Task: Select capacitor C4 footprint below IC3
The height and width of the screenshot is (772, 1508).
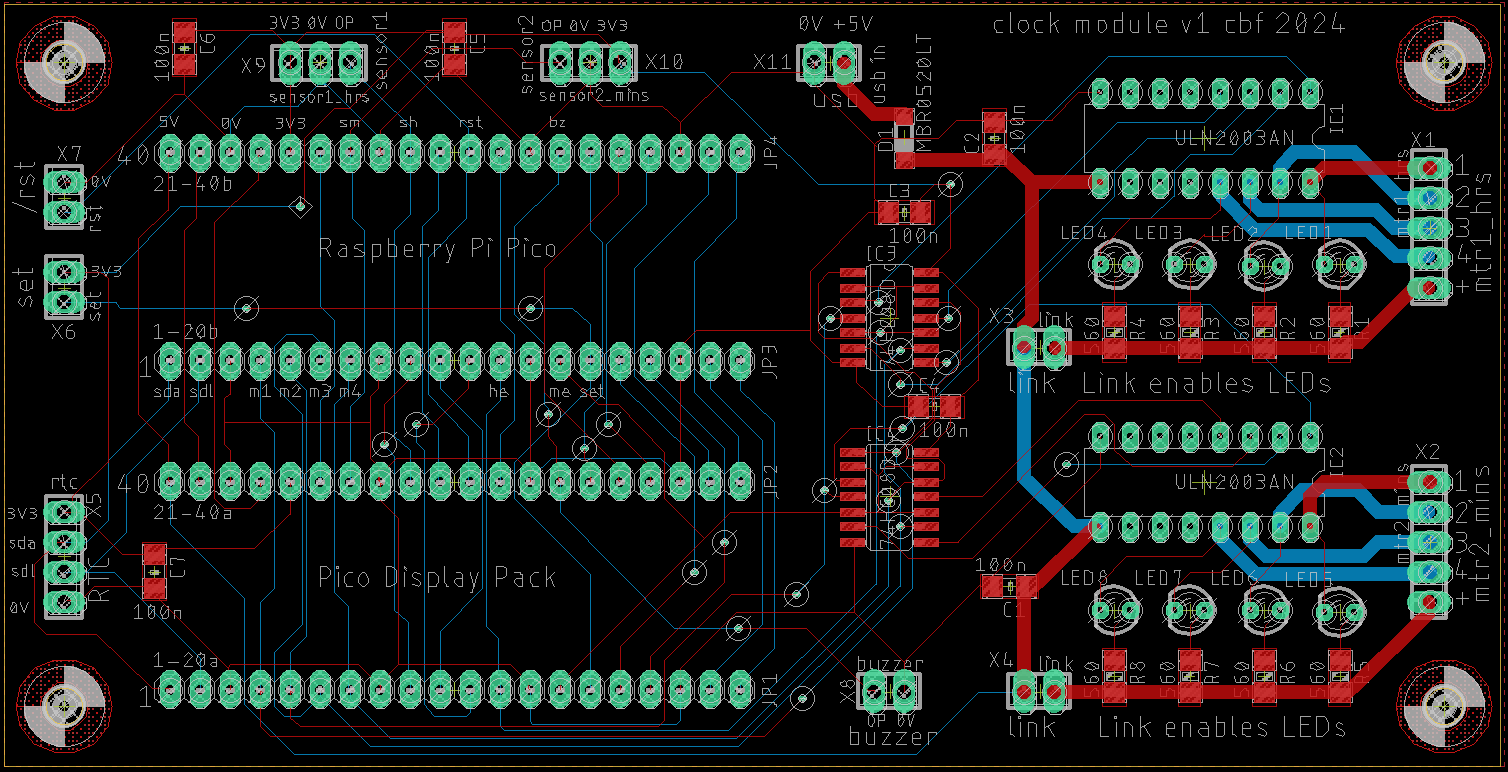Action: pyautogui.click(x=935, y=406)
